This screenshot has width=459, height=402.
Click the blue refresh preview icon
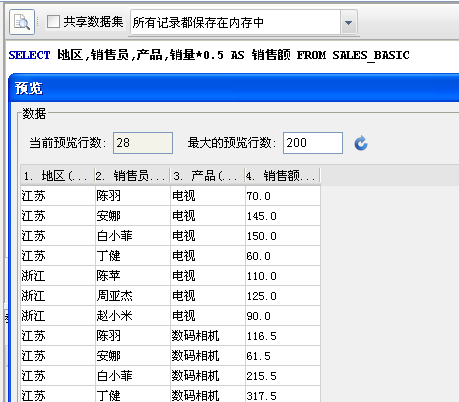361,143
